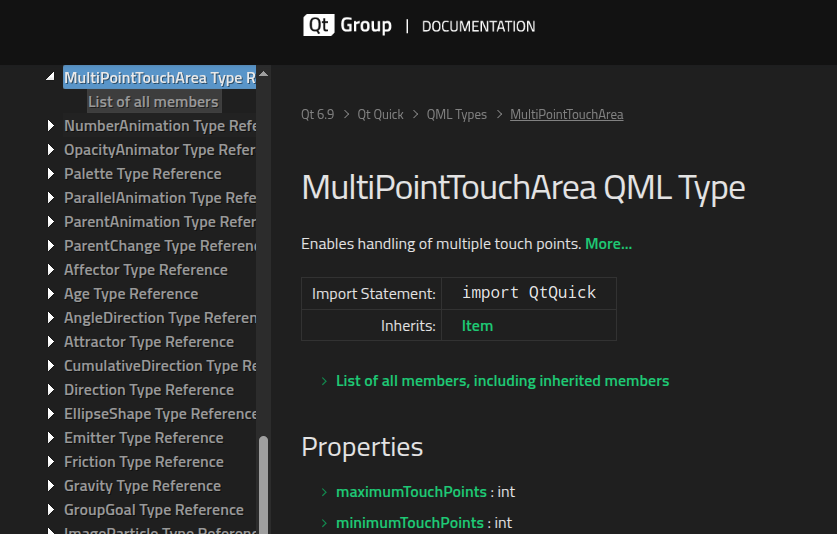Click the Qt Group logo

click(x=347, y=25)
